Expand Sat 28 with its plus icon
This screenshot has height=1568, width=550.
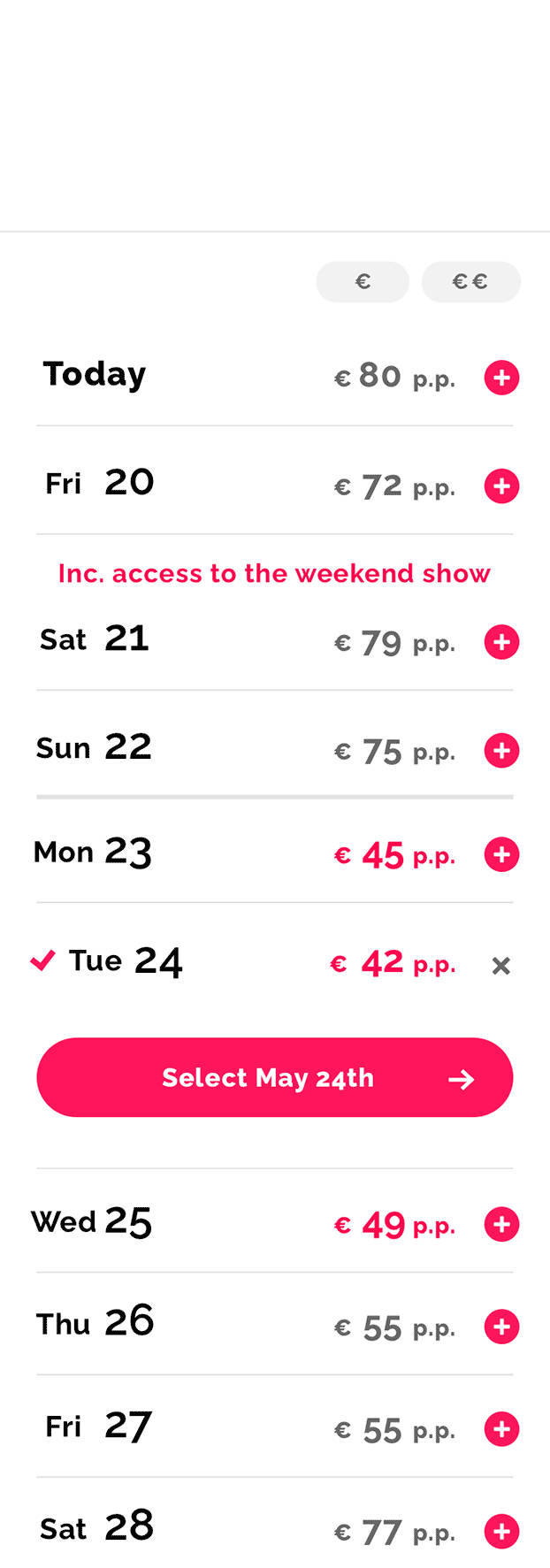pyautogui.click(x=501, y=1532)
